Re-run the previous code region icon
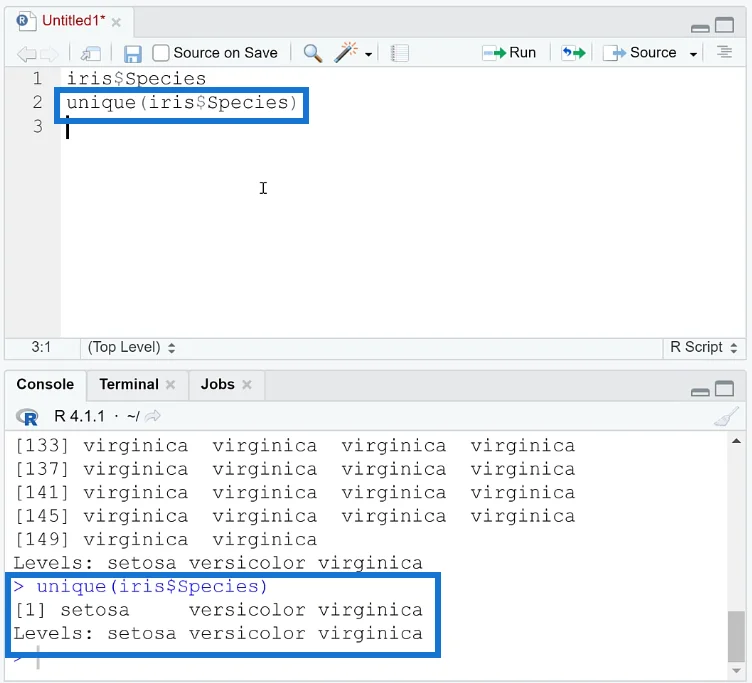Viewport: 752px width, 683px height. pos(574,52)
